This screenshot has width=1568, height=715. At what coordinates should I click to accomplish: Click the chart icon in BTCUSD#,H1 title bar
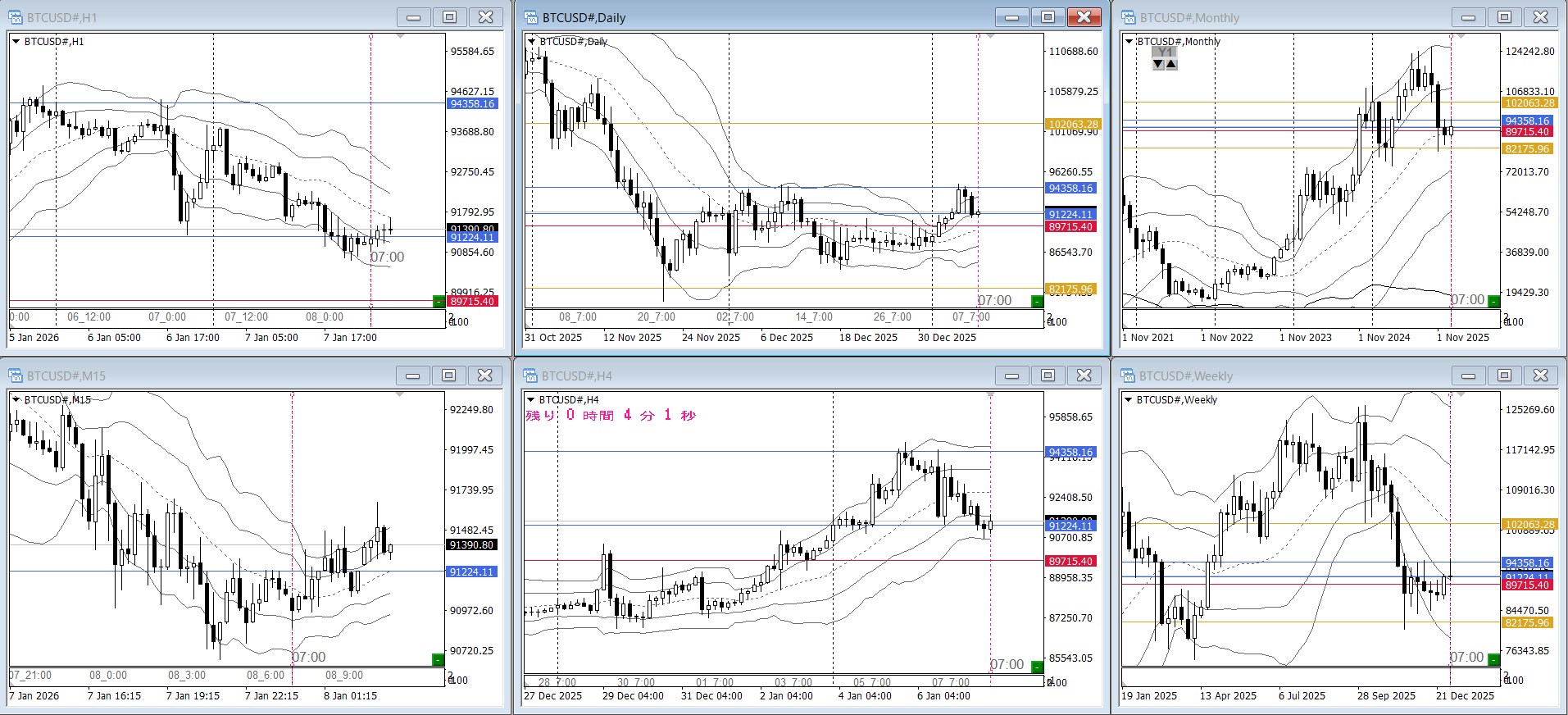click(16, 17)
